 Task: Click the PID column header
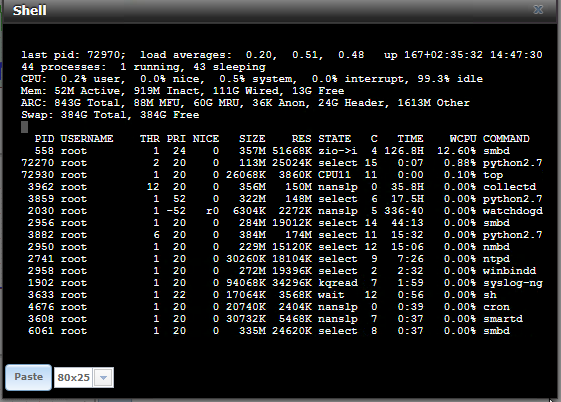(x=44, y=139)
